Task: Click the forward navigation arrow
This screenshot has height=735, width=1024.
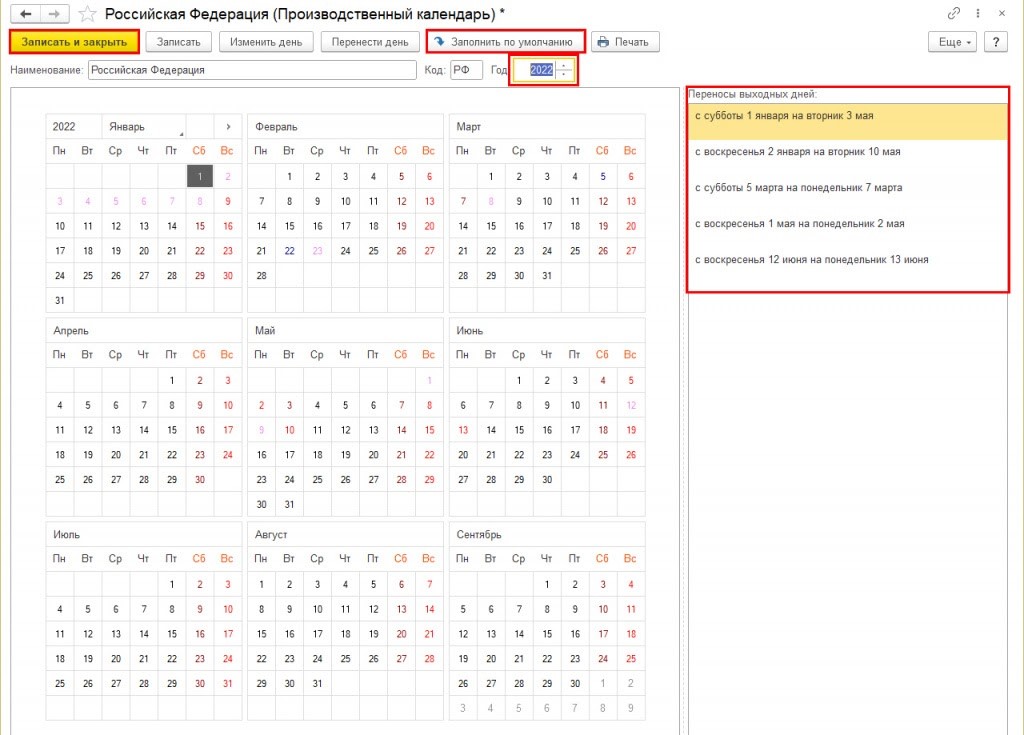Action: tap(55, 14)
